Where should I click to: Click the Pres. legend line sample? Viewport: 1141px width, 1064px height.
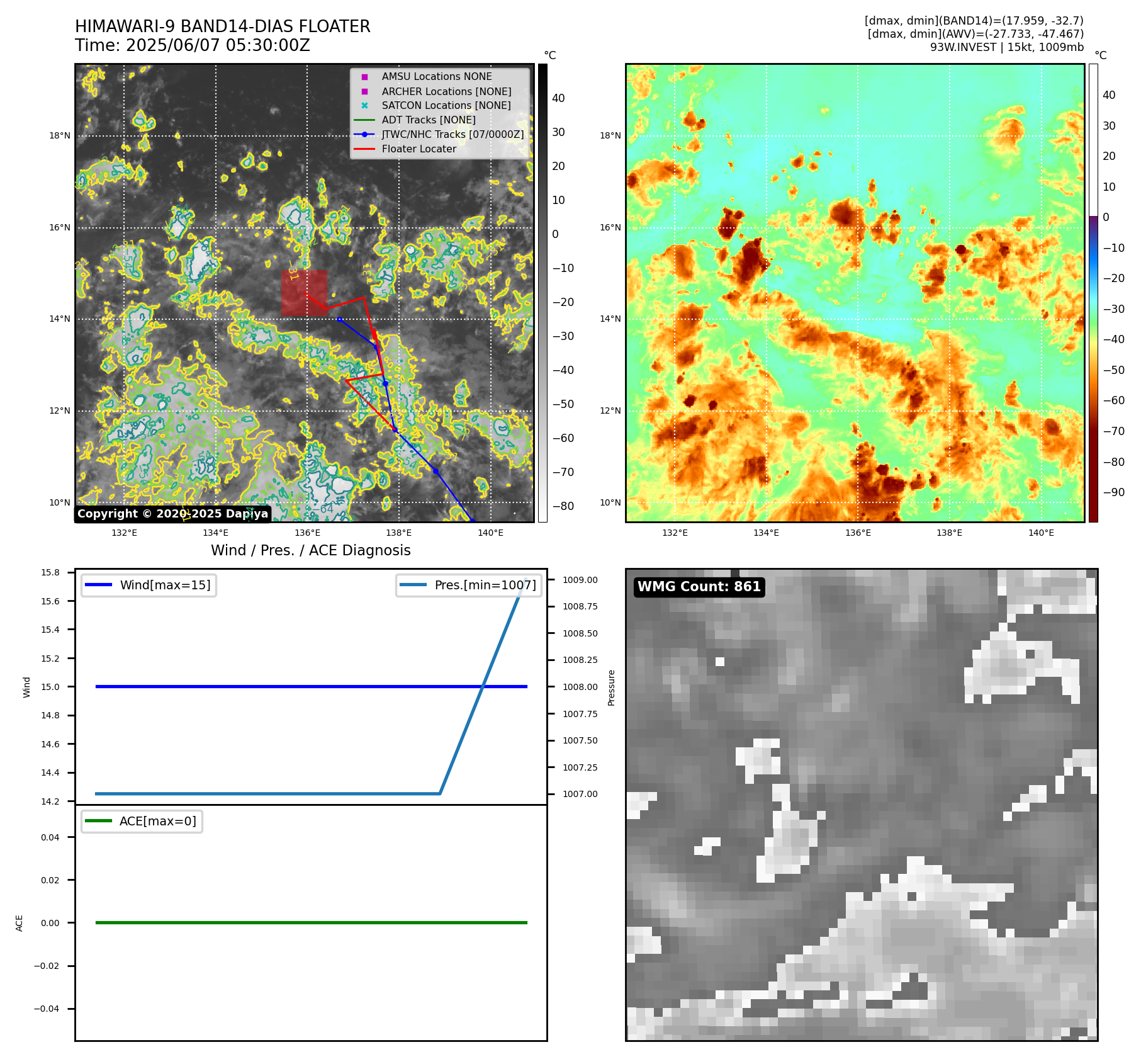(413, 585)
